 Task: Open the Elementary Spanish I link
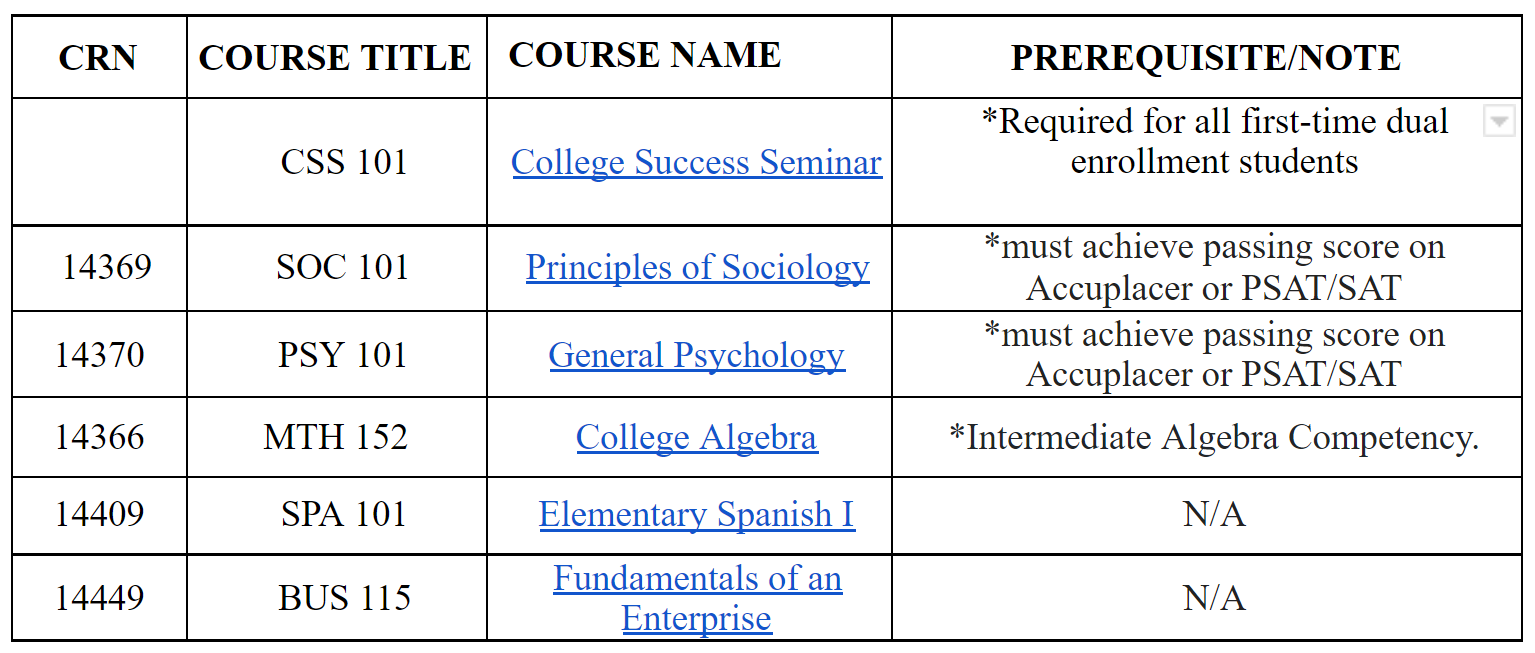click(x=697, y=514)
